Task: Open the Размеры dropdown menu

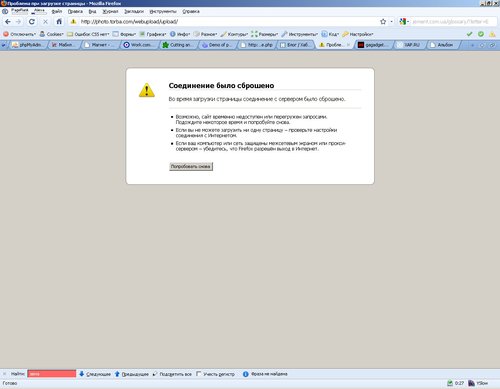Action: point(265,34)
